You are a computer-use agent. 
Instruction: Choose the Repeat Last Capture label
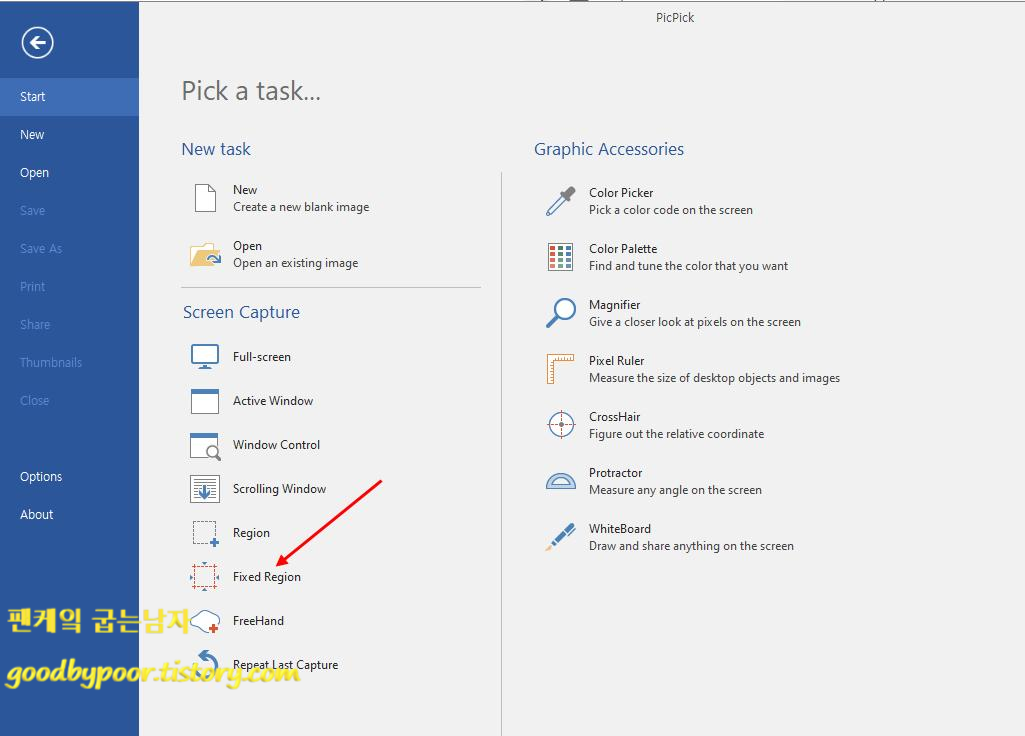(285, 665)
